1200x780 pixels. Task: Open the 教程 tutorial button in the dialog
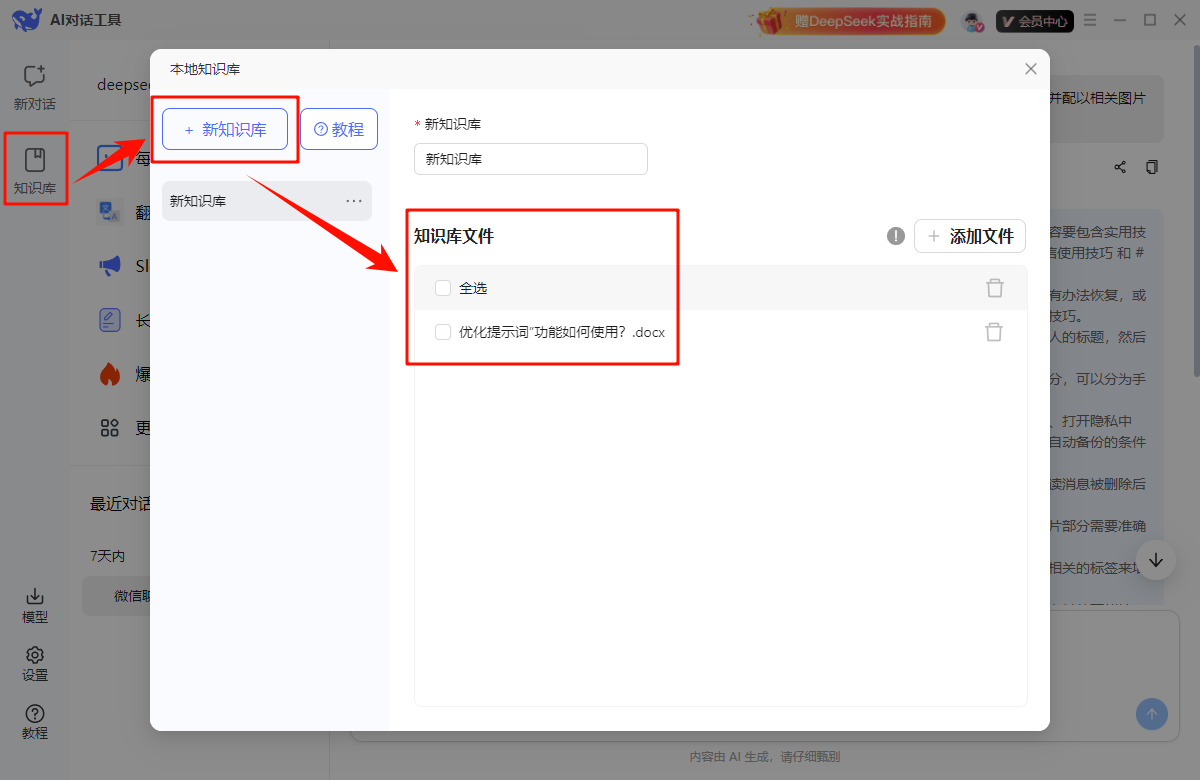pyautogui.click(x=338, y=129)
